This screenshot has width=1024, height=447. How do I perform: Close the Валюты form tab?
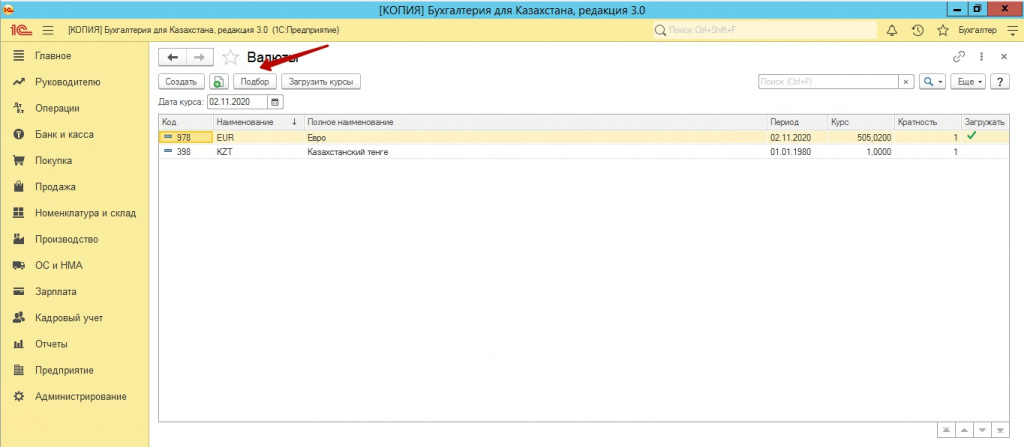1004,57
